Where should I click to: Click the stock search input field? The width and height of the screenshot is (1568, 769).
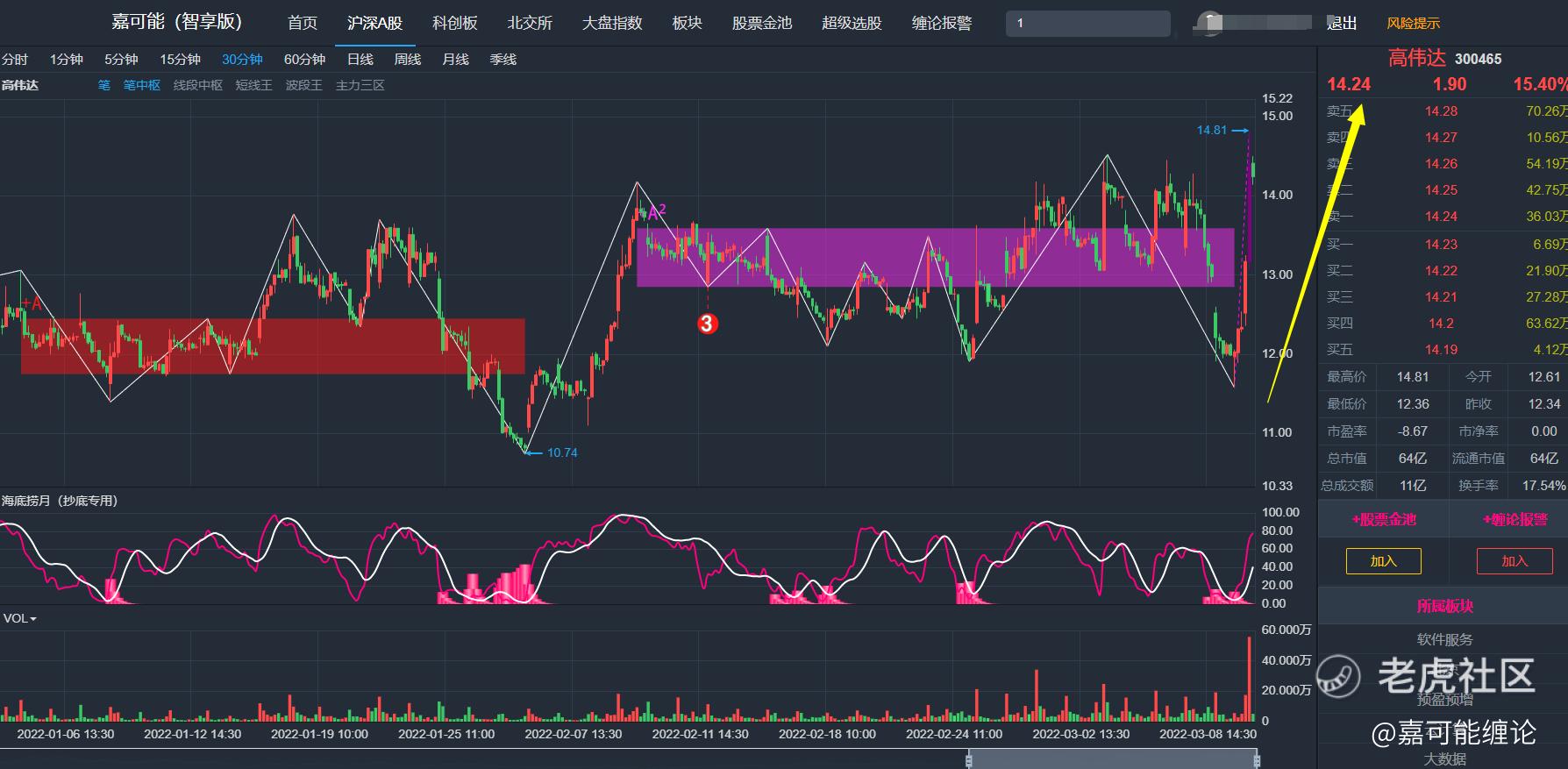point(1088,24)
